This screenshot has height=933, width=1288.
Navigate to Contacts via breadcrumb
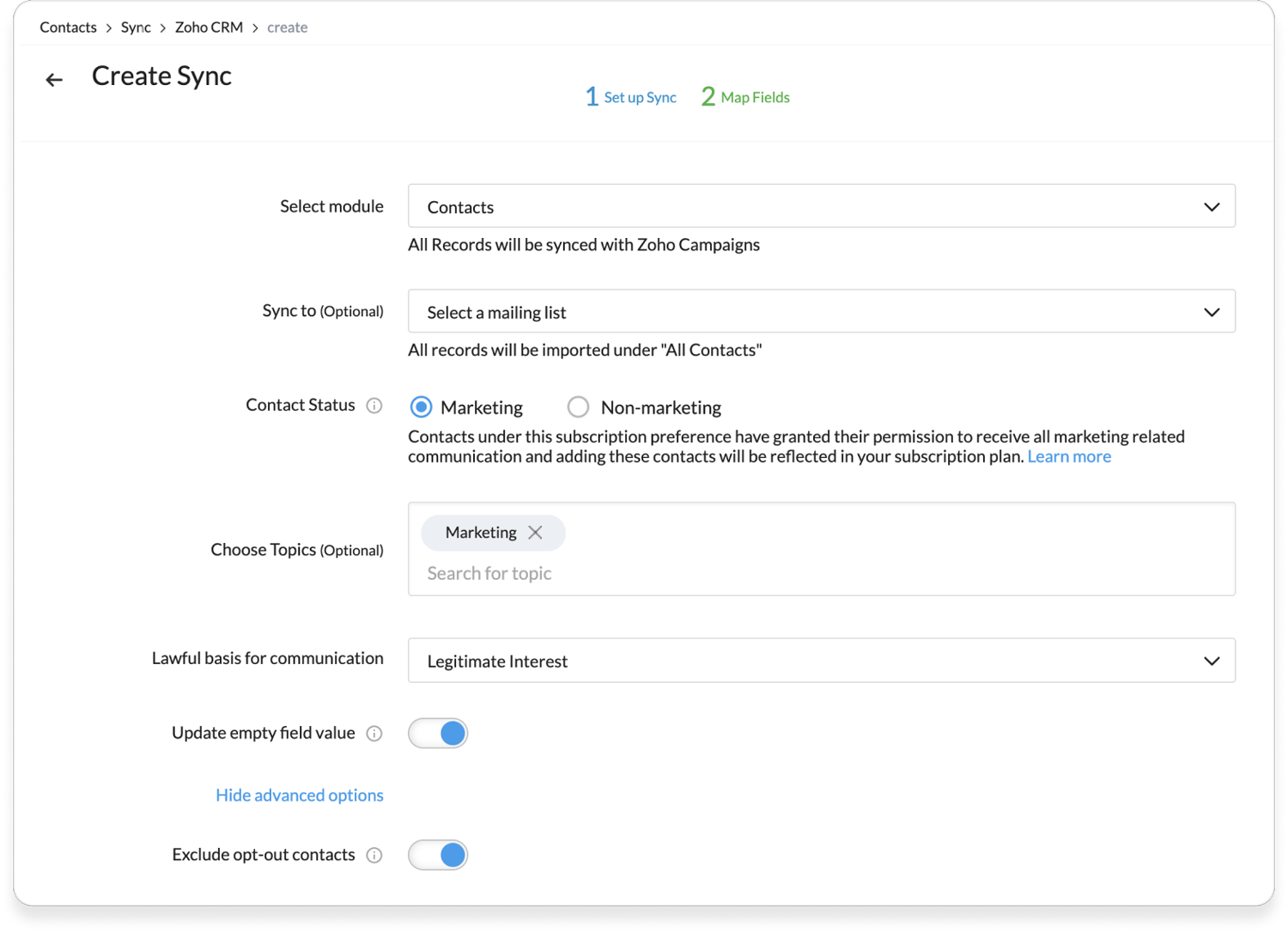pyautogui.click(x=68, y=27)
